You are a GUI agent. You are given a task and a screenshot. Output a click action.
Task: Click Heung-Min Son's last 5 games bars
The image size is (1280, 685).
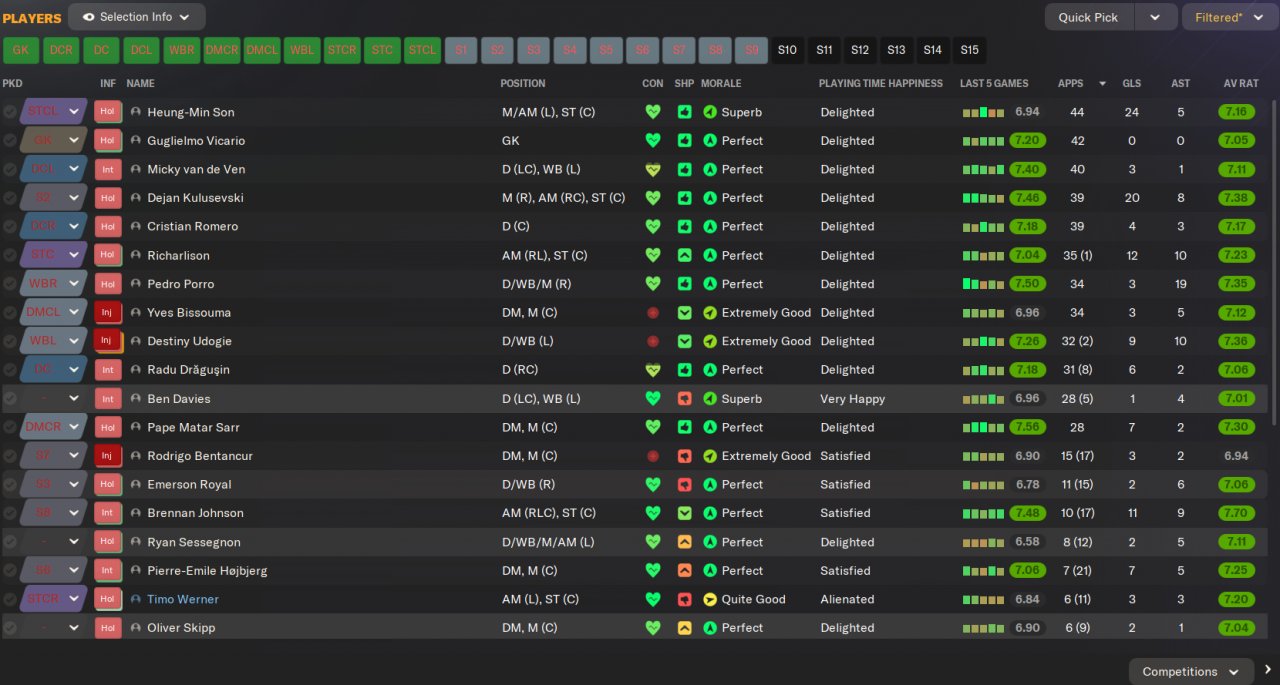[983, 112]
